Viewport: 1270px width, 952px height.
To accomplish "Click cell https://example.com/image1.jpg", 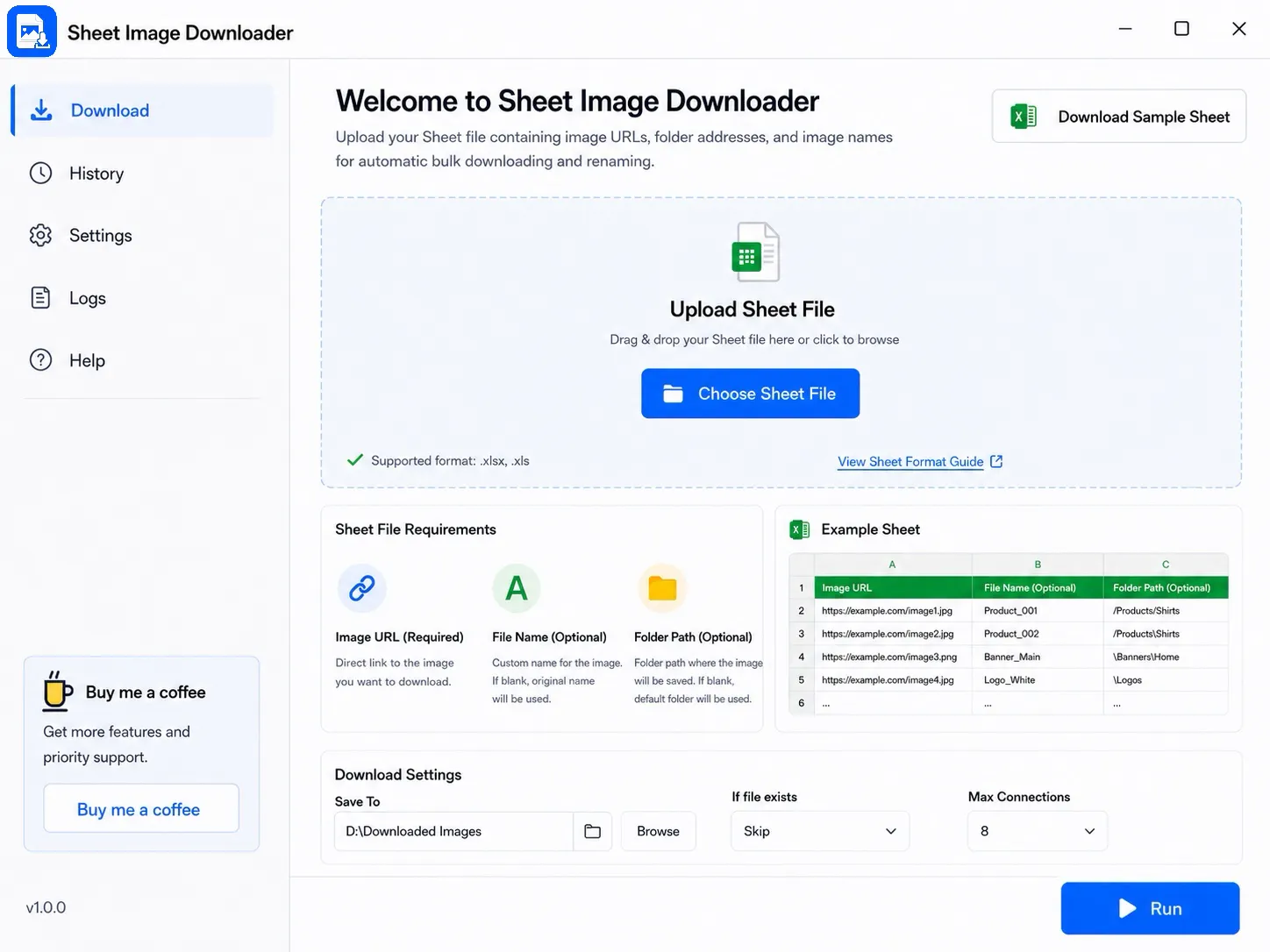I will click(893, 611).
